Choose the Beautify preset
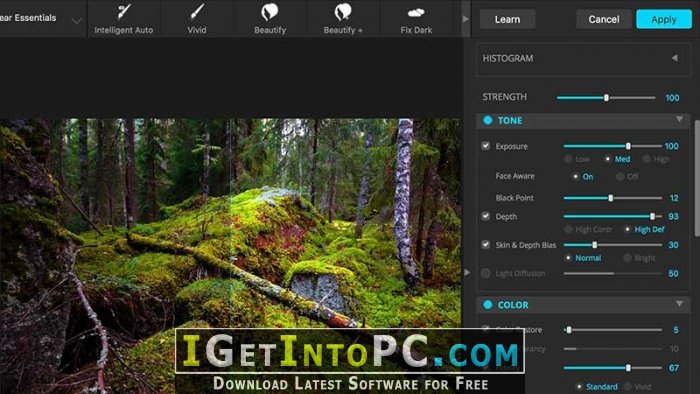Viewport: 700px width, 394px height. pyautogui.click(x=270, y=19)
